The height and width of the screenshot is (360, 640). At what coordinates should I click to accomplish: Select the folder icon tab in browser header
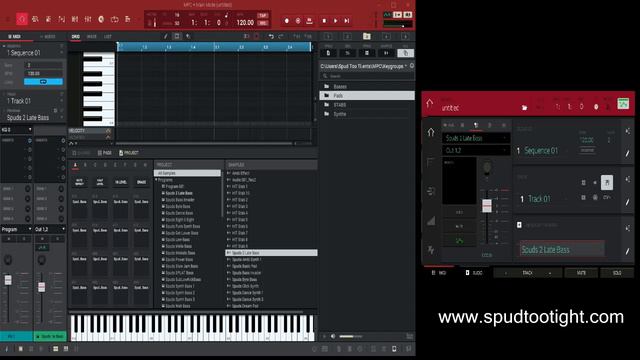[367, 36]
